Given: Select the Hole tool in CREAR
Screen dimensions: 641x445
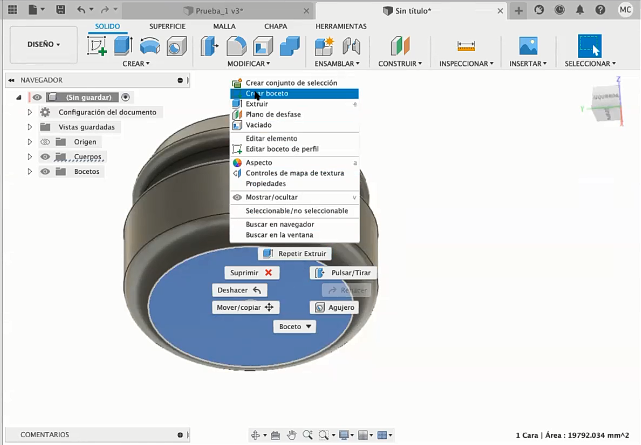Looking at the screenshot, I should pyautogui.click(x=176, y=46).
